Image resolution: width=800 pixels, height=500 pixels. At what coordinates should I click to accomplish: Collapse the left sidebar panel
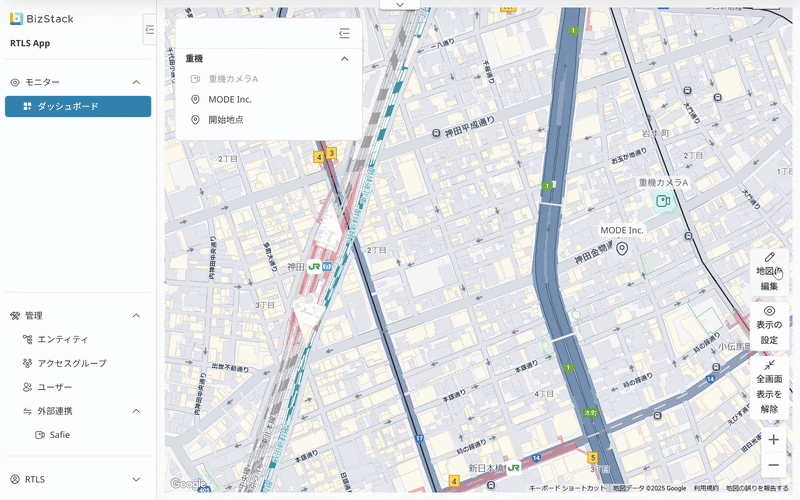point(149,29)
